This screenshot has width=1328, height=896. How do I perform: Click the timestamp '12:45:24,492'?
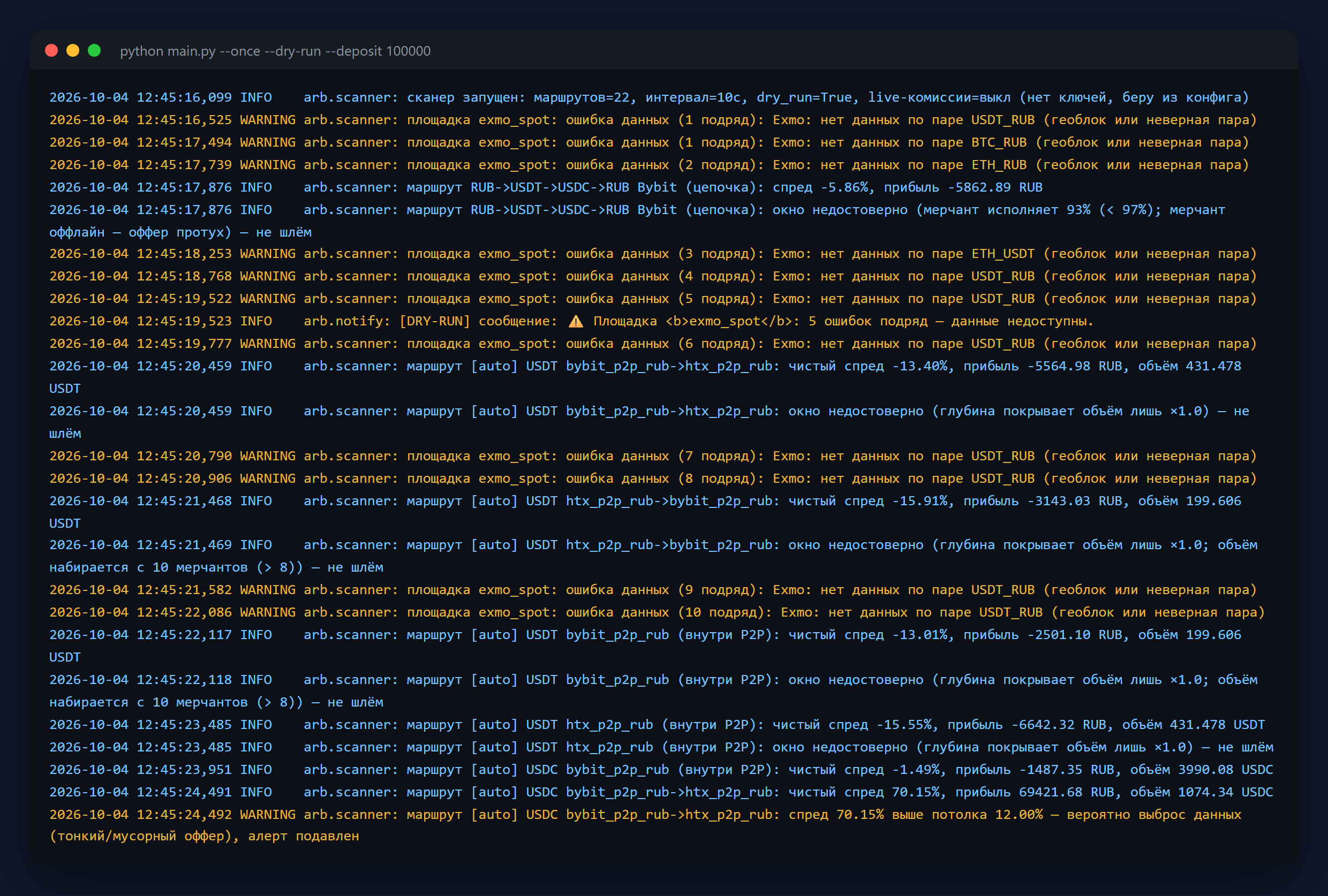click(184, 814)
